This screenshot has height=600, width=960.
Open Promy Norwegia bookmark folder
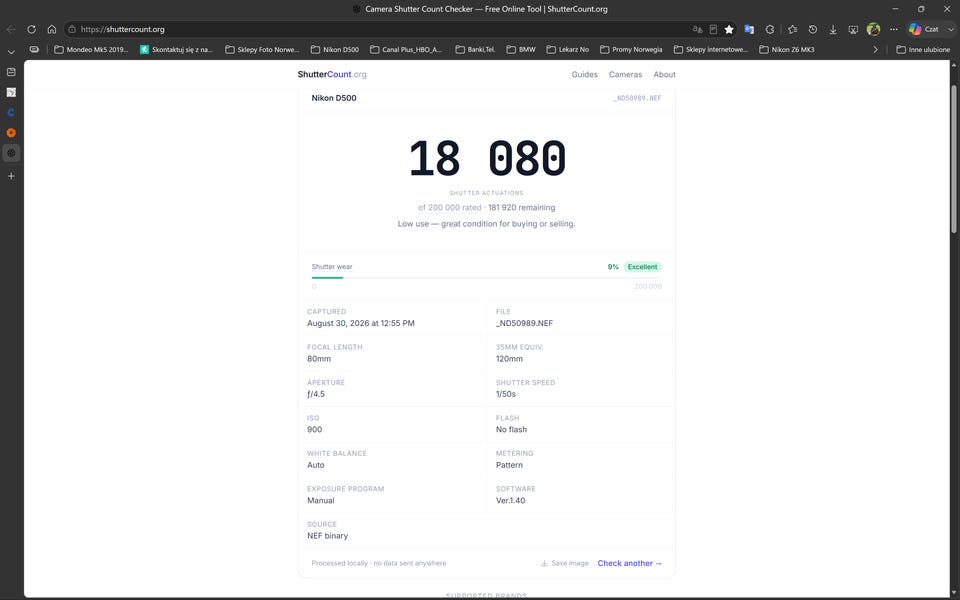(631, 50)
